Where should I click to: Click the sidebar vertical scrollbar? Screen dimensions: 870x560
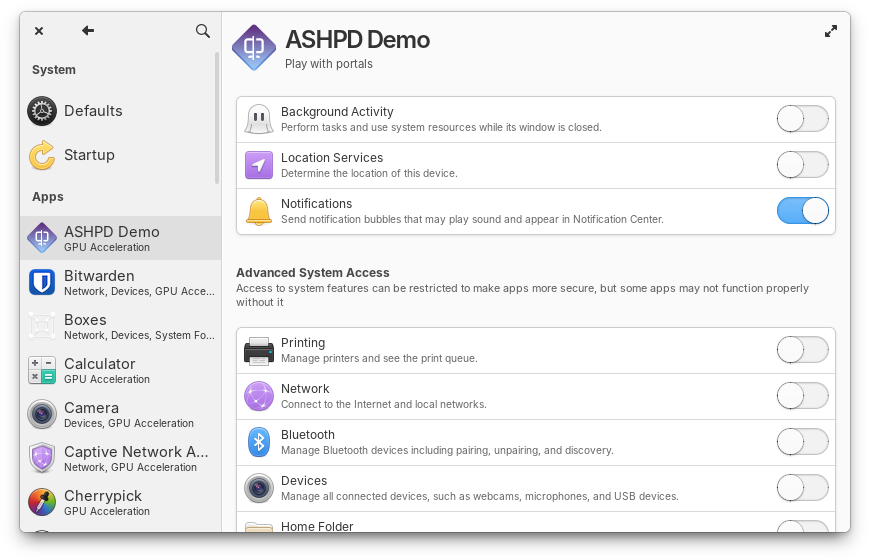pyautogui.click(x=217, y=118)
